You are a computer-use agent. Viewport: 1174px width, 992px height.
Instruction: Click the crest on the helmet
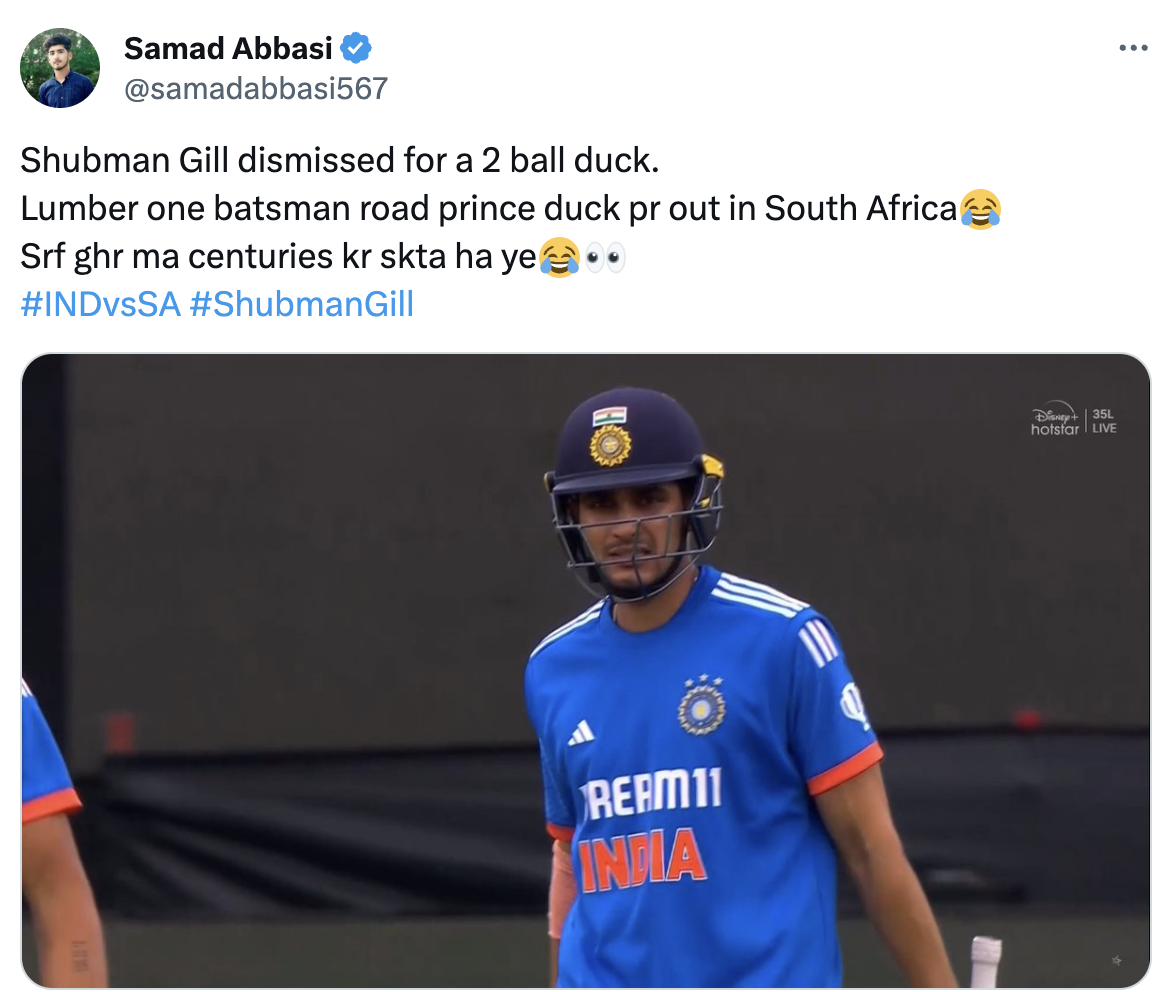[x=610, y=445]
